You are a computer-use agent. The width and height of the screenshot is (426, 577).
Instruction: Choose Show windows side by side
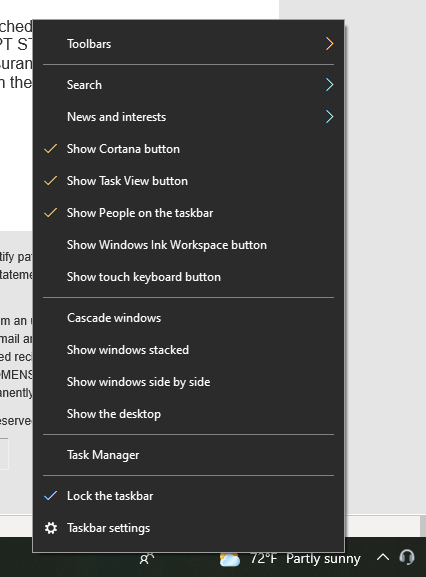(x=188, y=382)
